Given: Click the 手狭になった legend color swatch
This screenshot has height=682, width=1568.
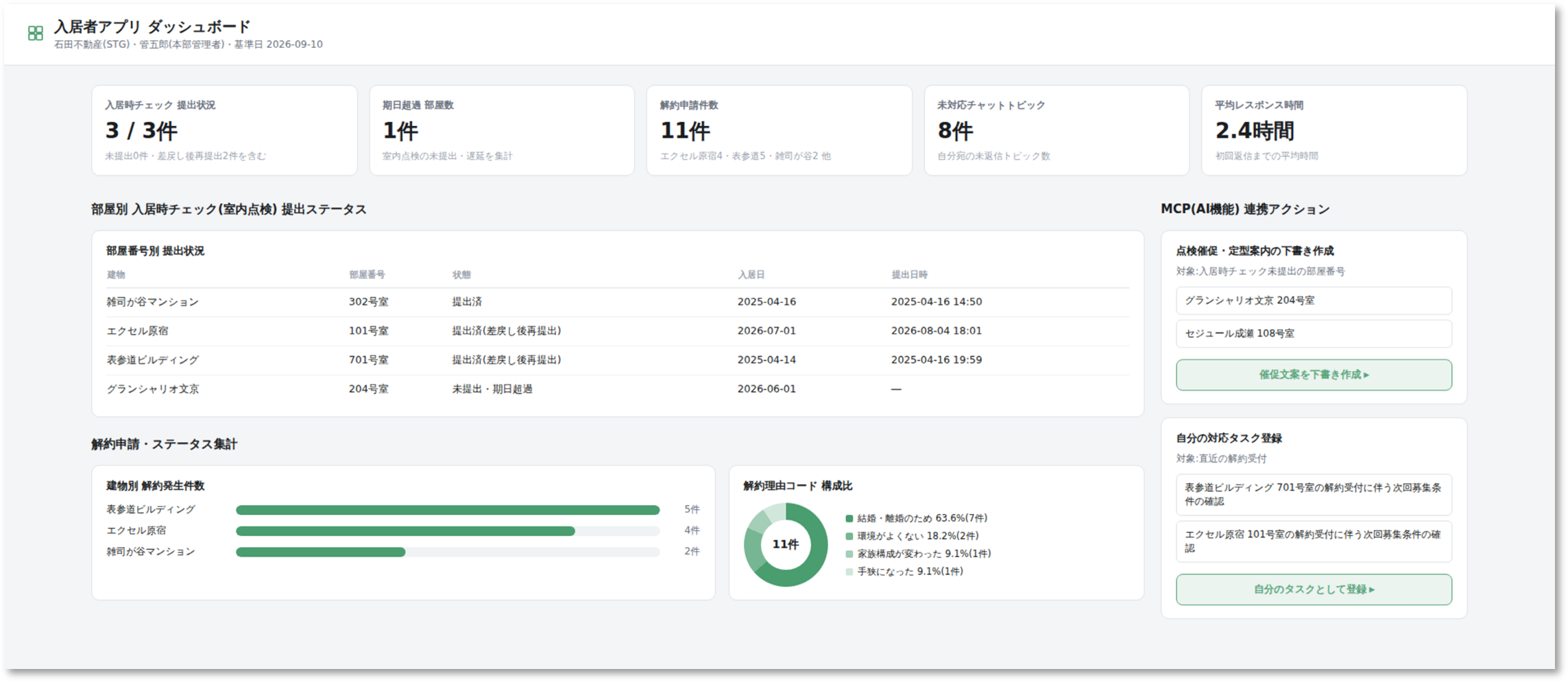Looking at the screenshot, I should [x=849, y=572].
